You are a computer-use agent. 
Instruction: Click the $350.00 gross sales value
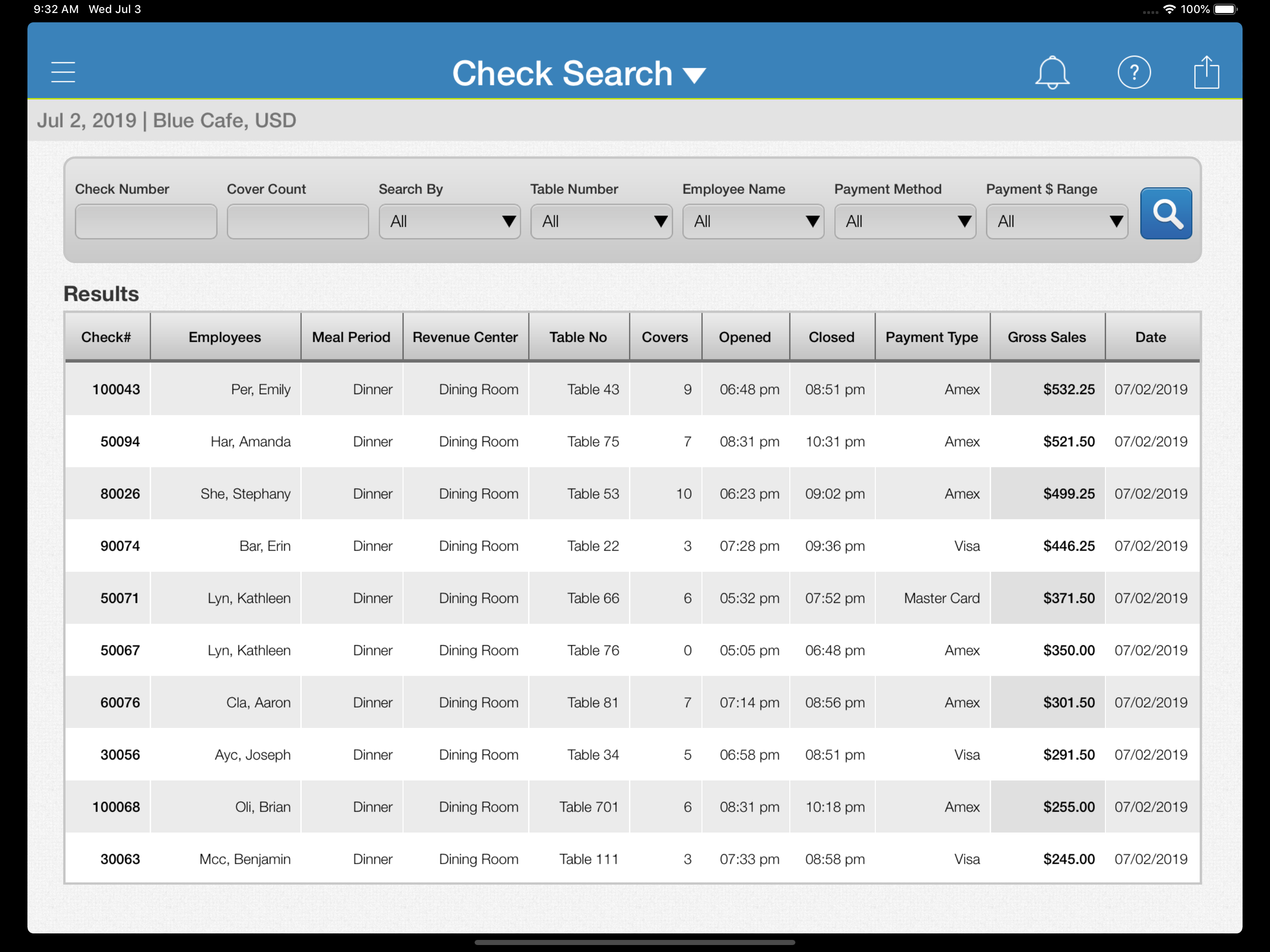[1069, 651]
